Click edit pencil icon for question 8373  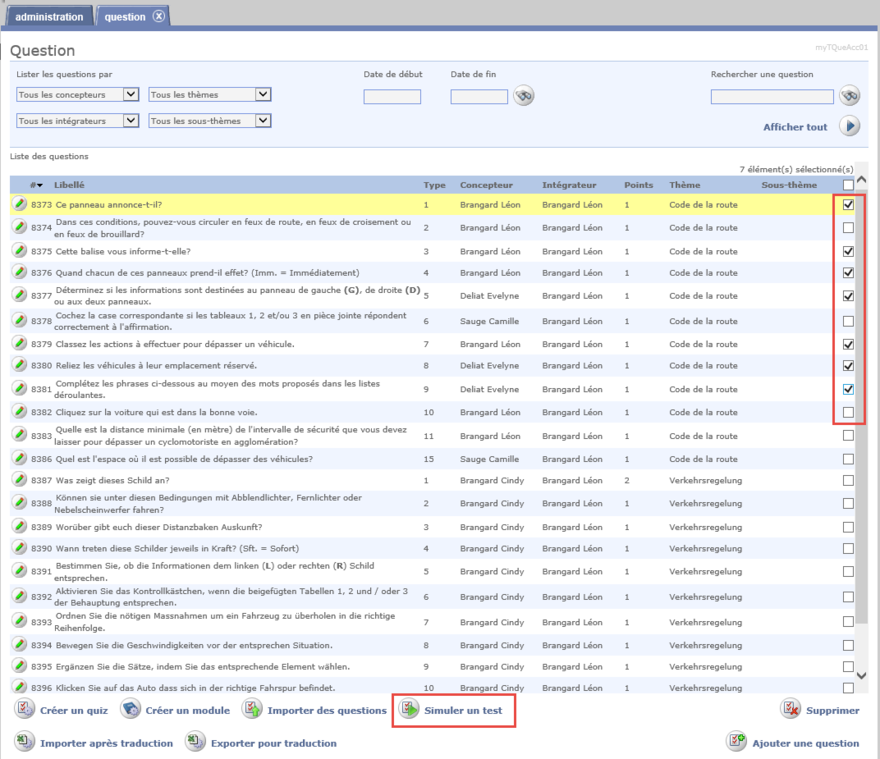point(19,204)
